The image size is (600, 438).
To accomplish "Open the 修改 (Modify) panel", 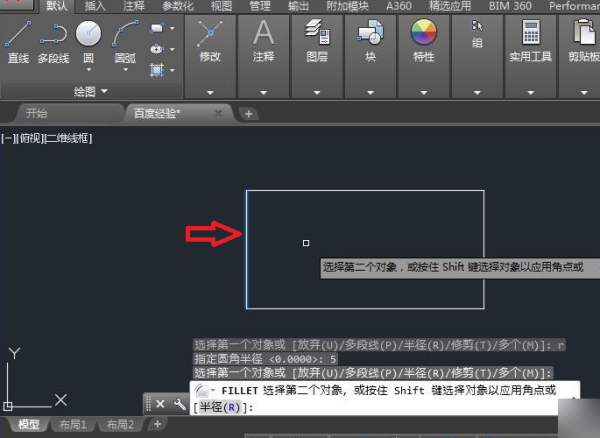I will pyautogui.click(x=210, y=41).
